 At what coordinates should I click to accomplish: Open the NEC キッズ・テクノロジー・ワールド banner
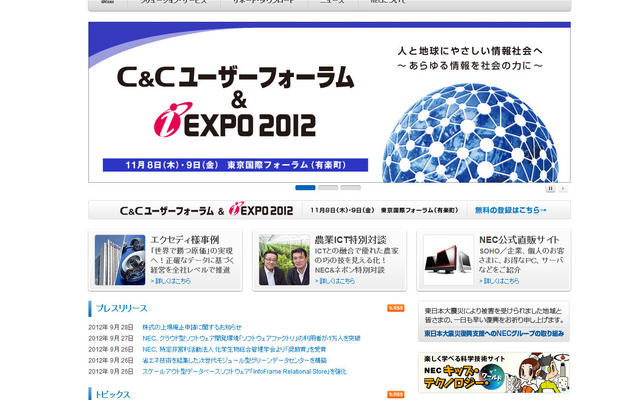point(494,373)
